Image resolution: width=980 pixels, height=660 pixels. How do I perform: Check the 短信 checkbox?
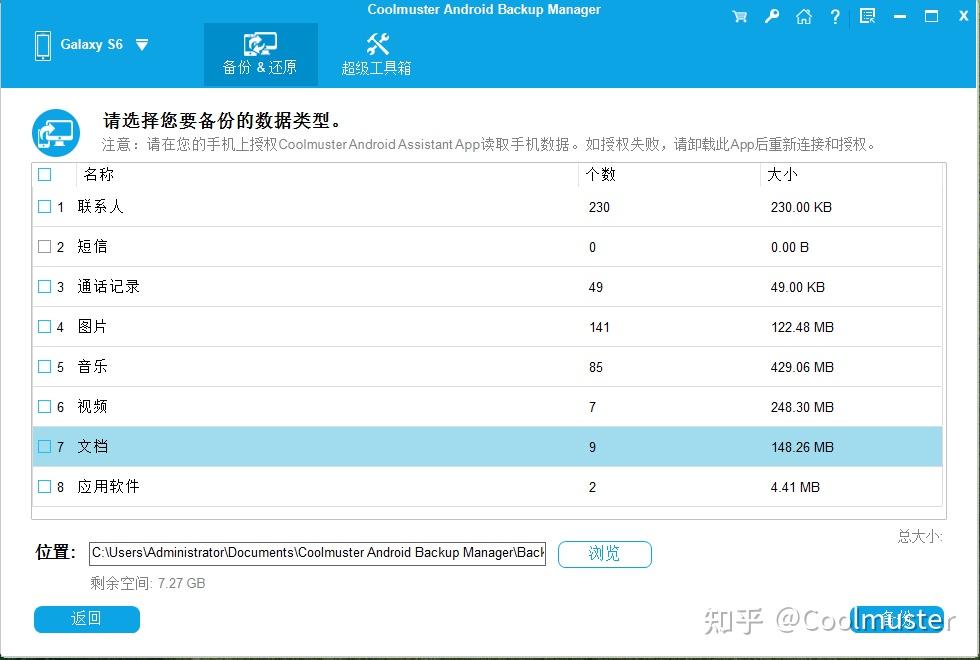[x=44, y=246]
